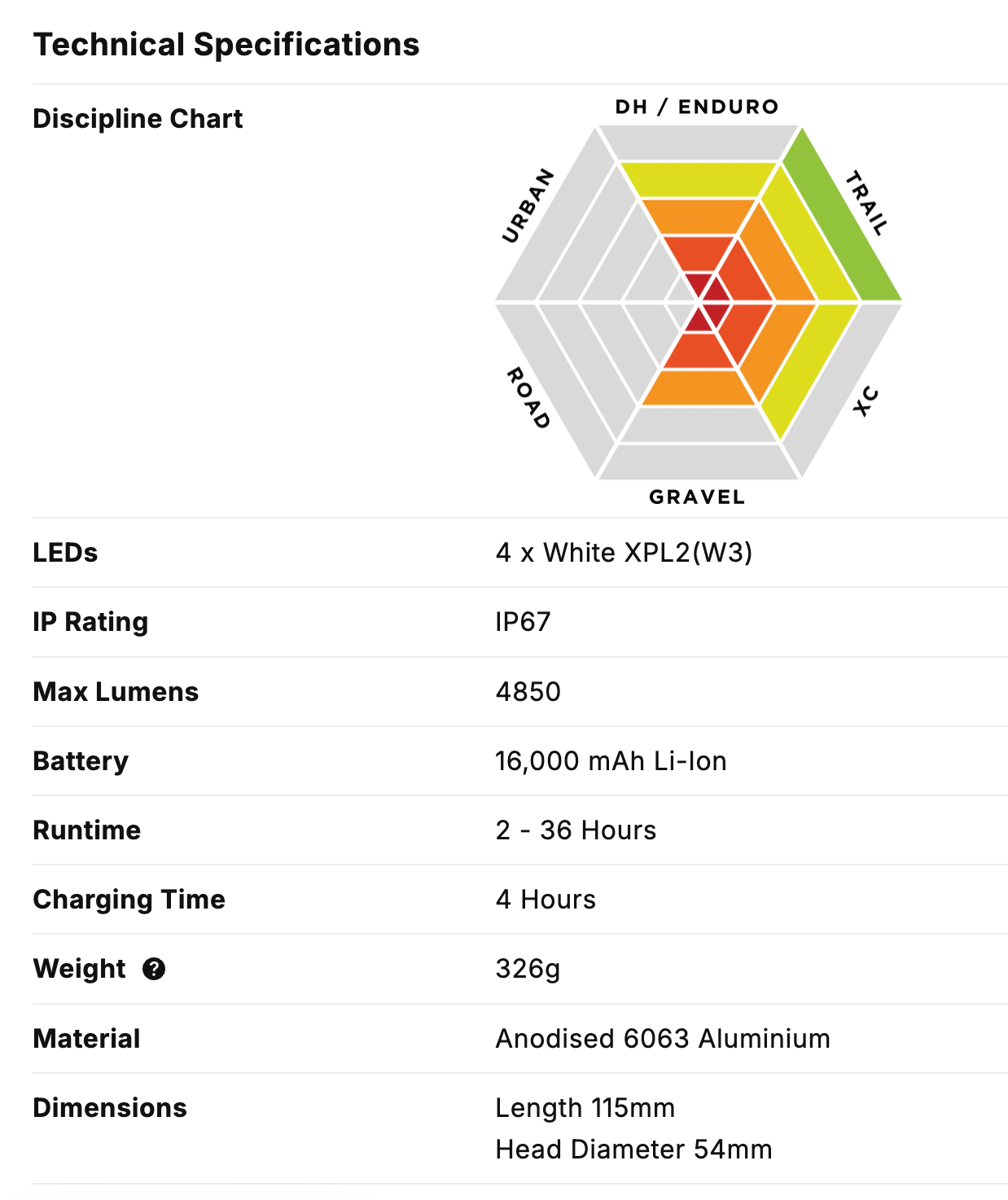Click the Max Lumens value 4850
Screen dimensions: 1008x1200
[x=528, y=692]
